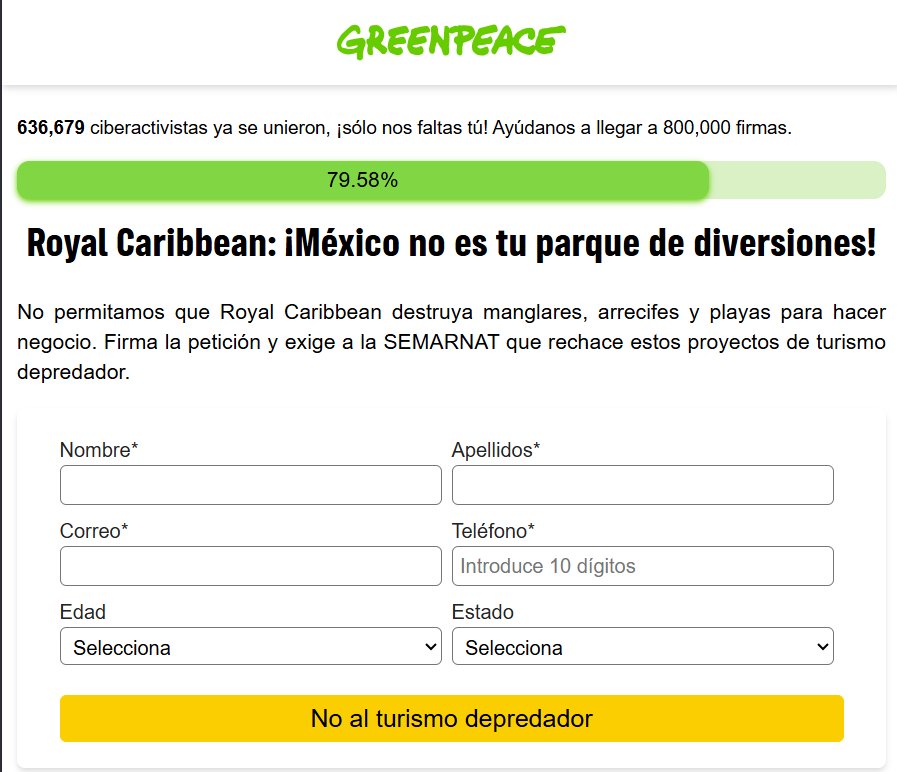Click the paragraph mentioning SEMARNAT

click(451, 342)
